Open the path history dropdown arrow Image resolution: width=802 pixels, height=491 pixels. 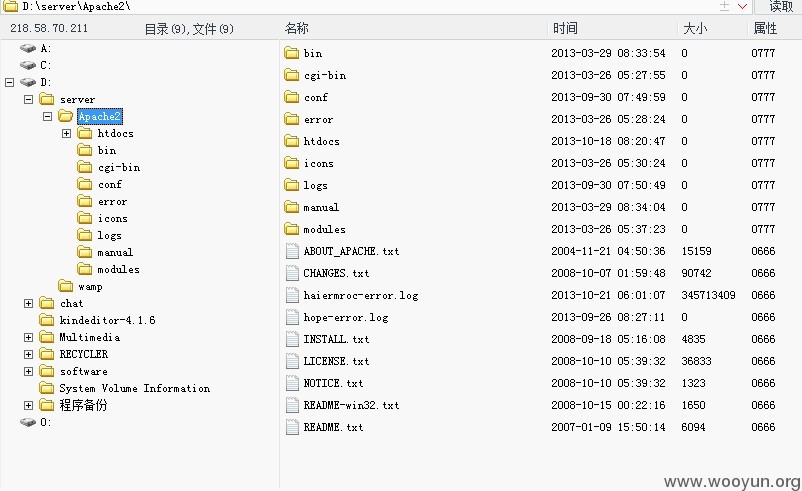(x=742, y=7)
